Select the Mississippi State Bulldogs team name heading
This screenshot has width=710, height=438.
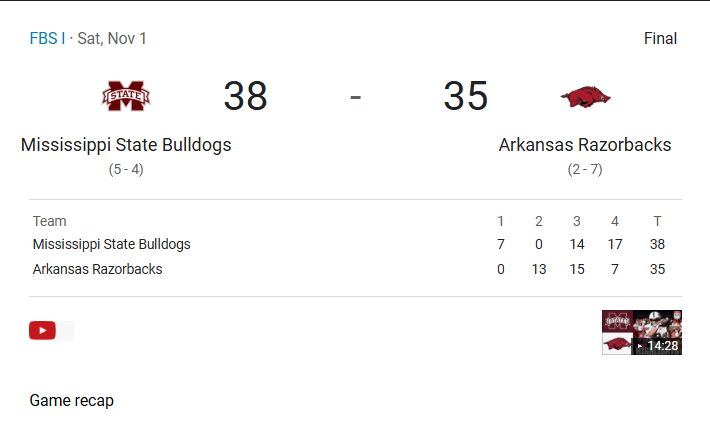point(126,145)
